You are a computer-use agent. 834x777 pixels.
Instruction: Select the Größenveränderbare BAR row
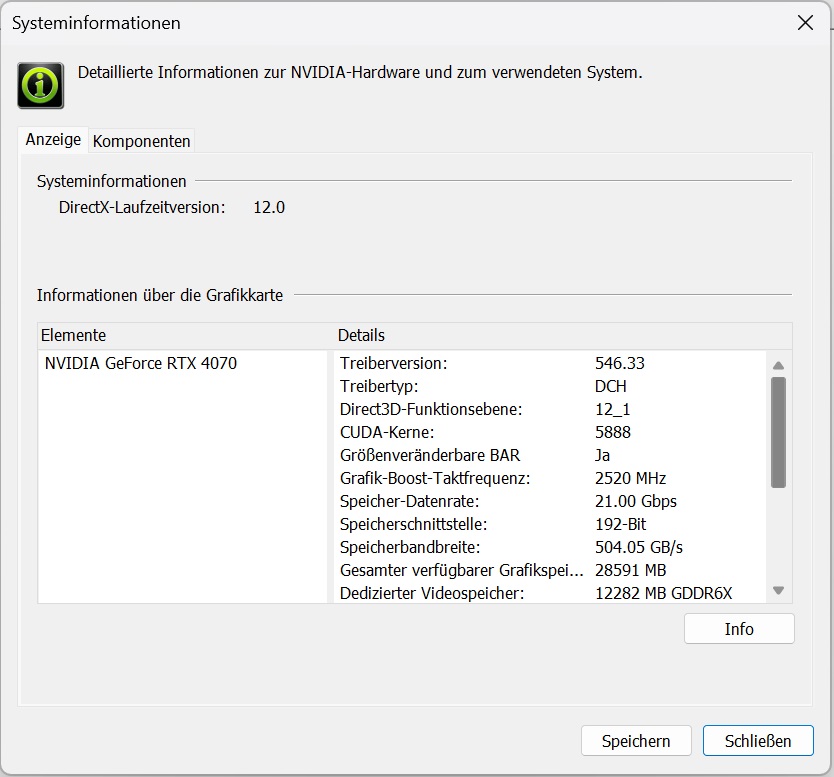click(x=430, y=455)
